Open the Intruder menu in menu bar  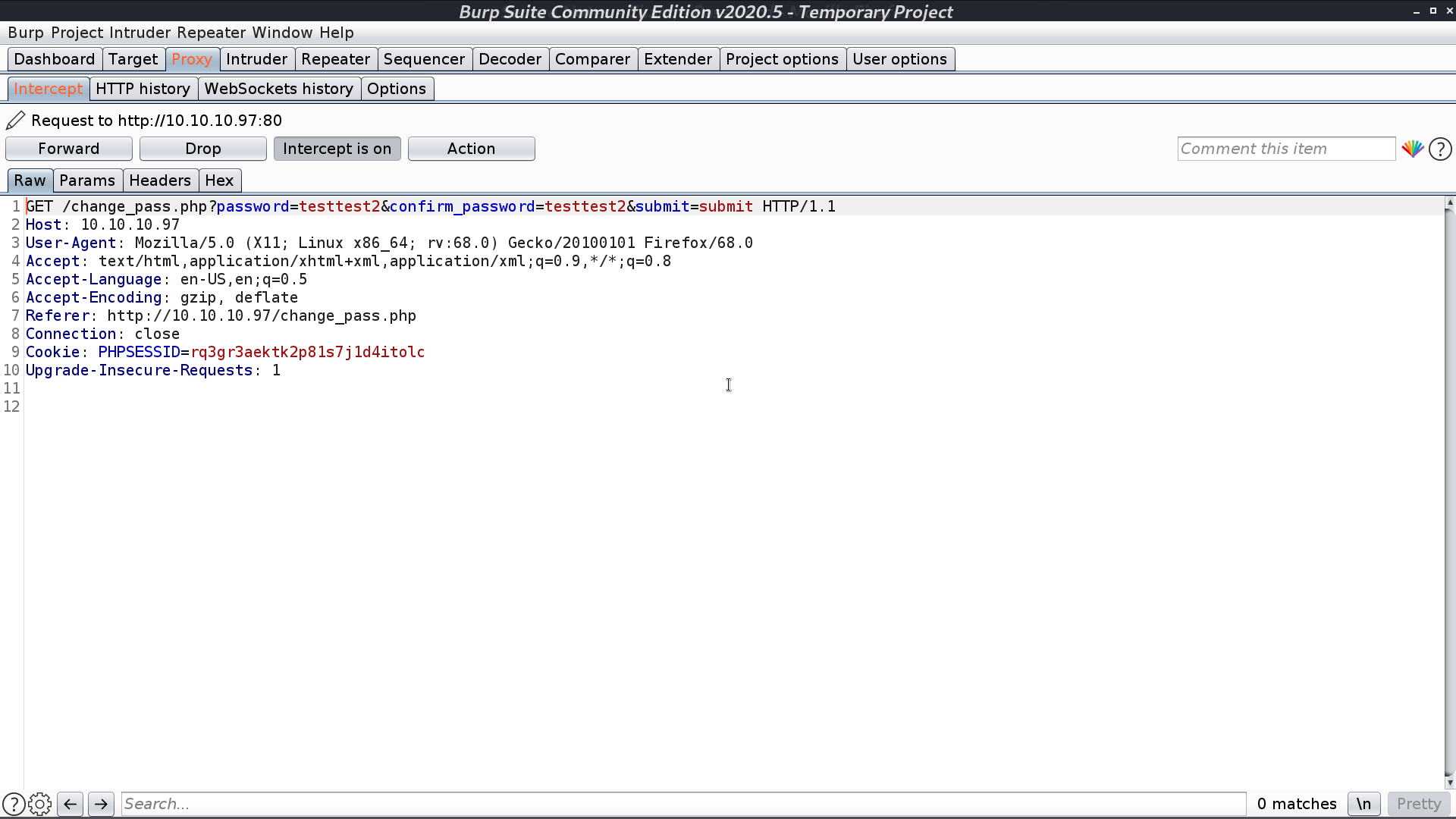click(140, 33)
